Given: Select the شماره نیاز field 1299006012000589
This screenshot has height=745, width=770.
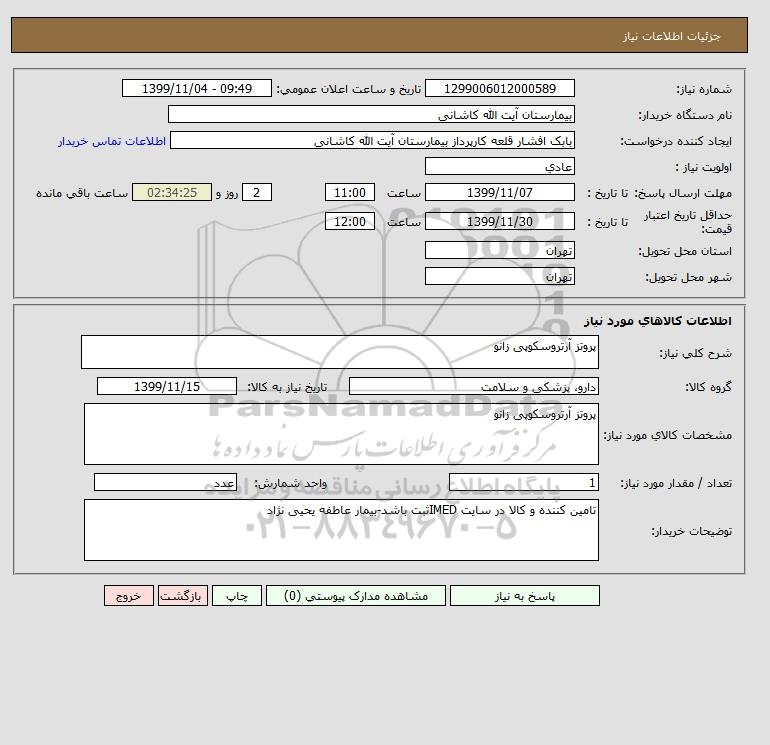Looking at the screenshot, I should point(499,88).
